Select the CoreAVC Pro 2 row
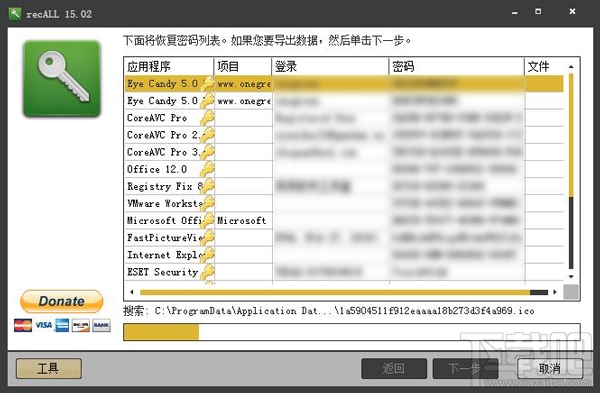600x393 pixels. click(x=344, y=135)
